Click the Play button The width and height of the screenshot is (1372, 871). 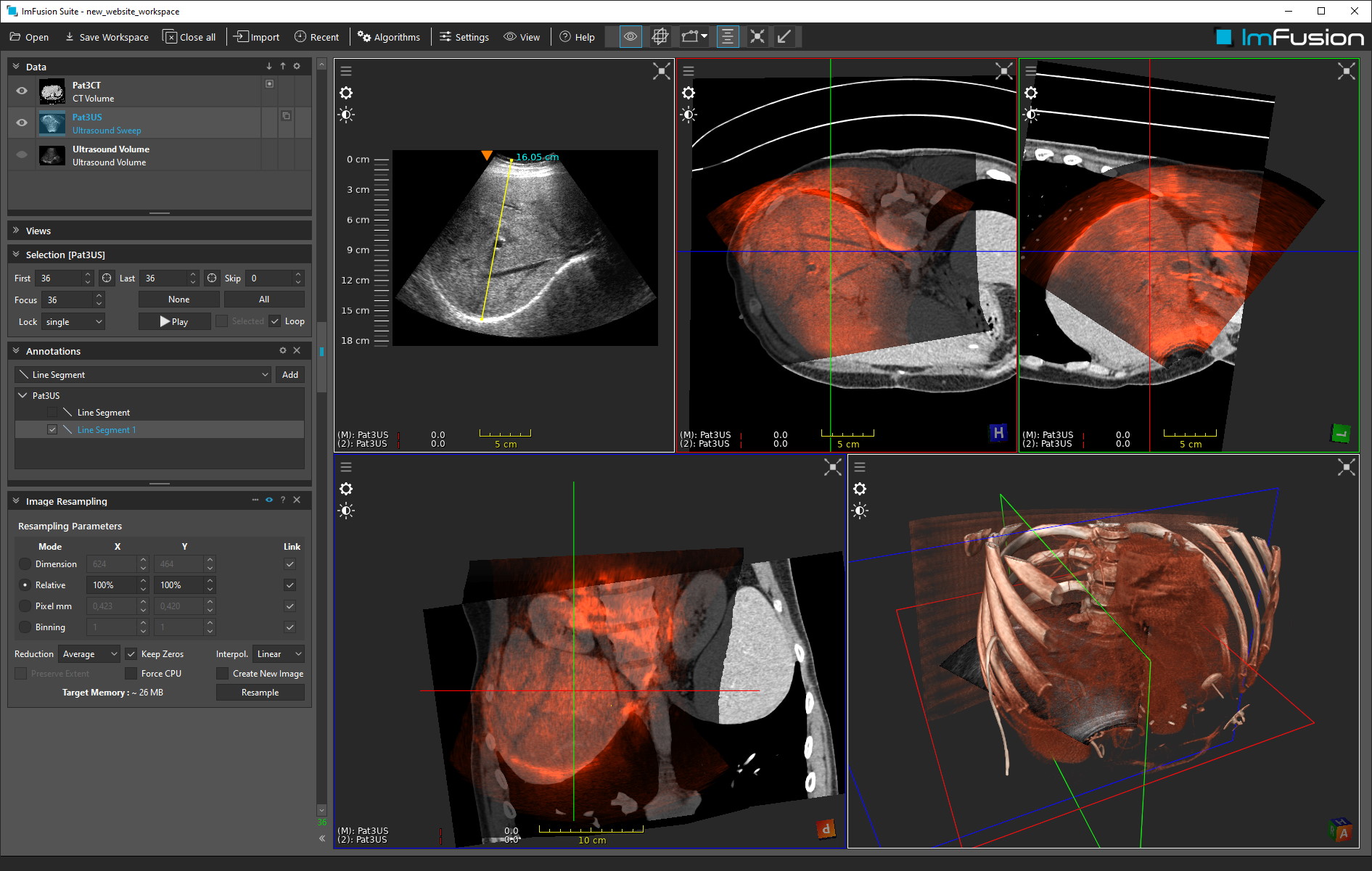(x=174, y=321)
